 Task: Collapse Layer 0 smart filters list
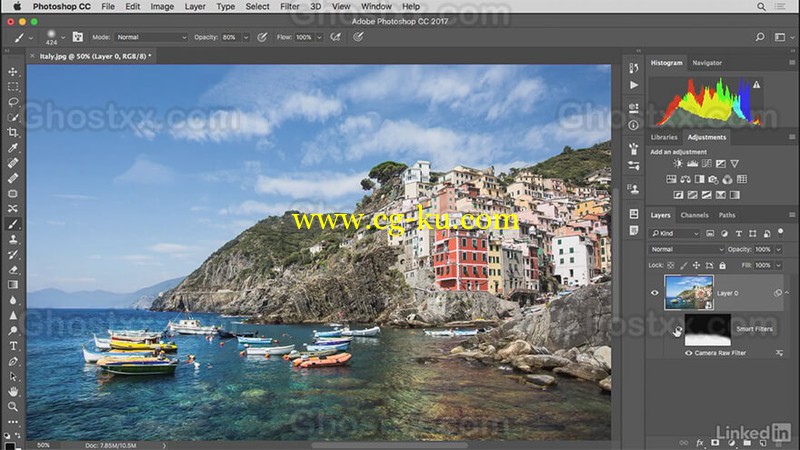click(x=787, y=293)
